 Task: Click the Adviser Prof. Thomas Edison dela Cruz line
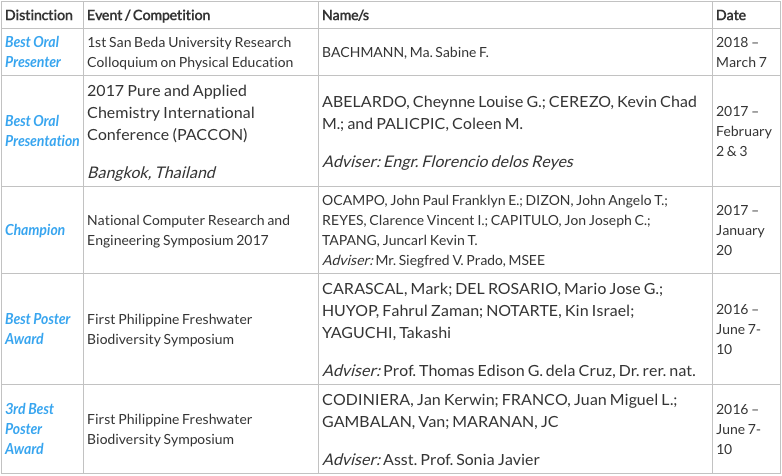point(509,371)
